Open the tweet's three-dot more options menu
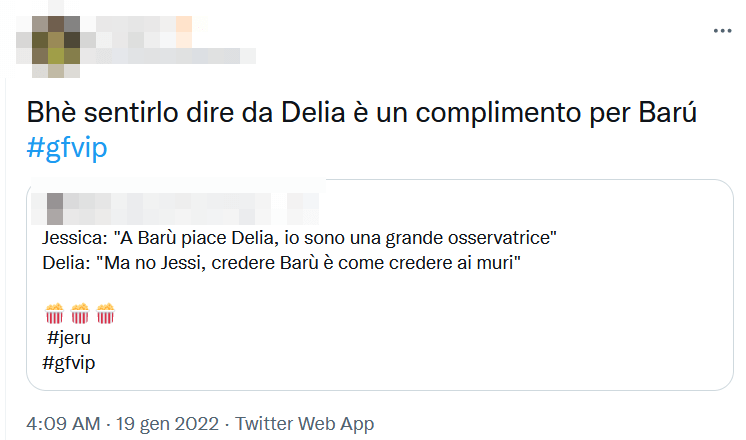The height and width of the screenshot is (440, 746). [x=722, y=31]
